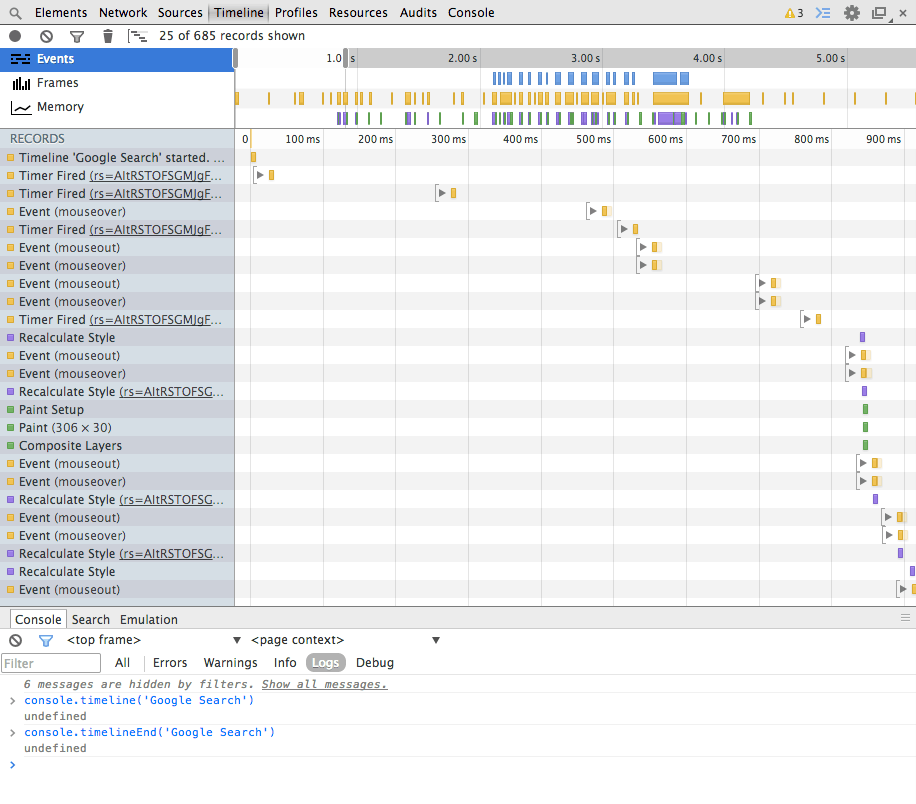Enable the Errors filter in the console
Viewport: 916px width, 804px height.
pyautogui.click(x=170, y=663)
